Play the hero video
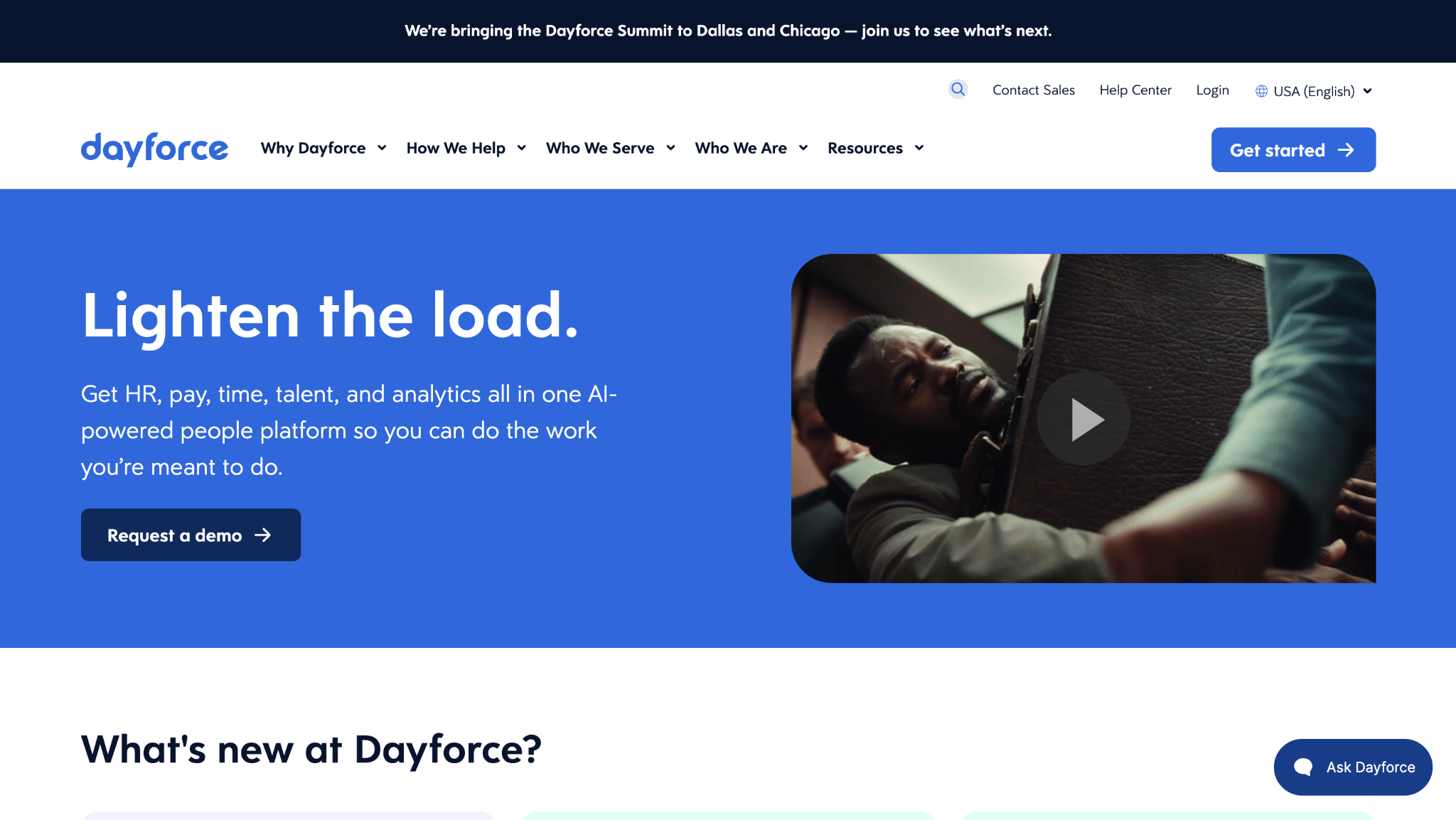 [x=1083, y=419]
